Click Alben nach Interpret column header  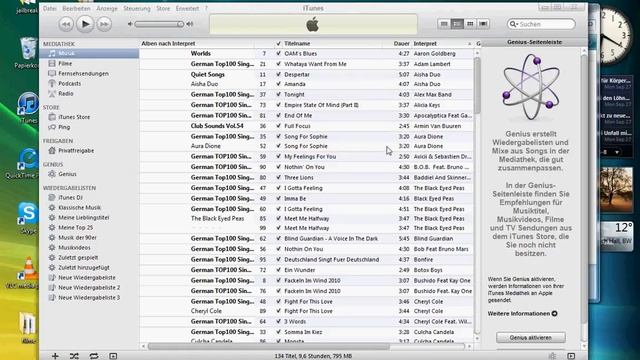(197, 43)
